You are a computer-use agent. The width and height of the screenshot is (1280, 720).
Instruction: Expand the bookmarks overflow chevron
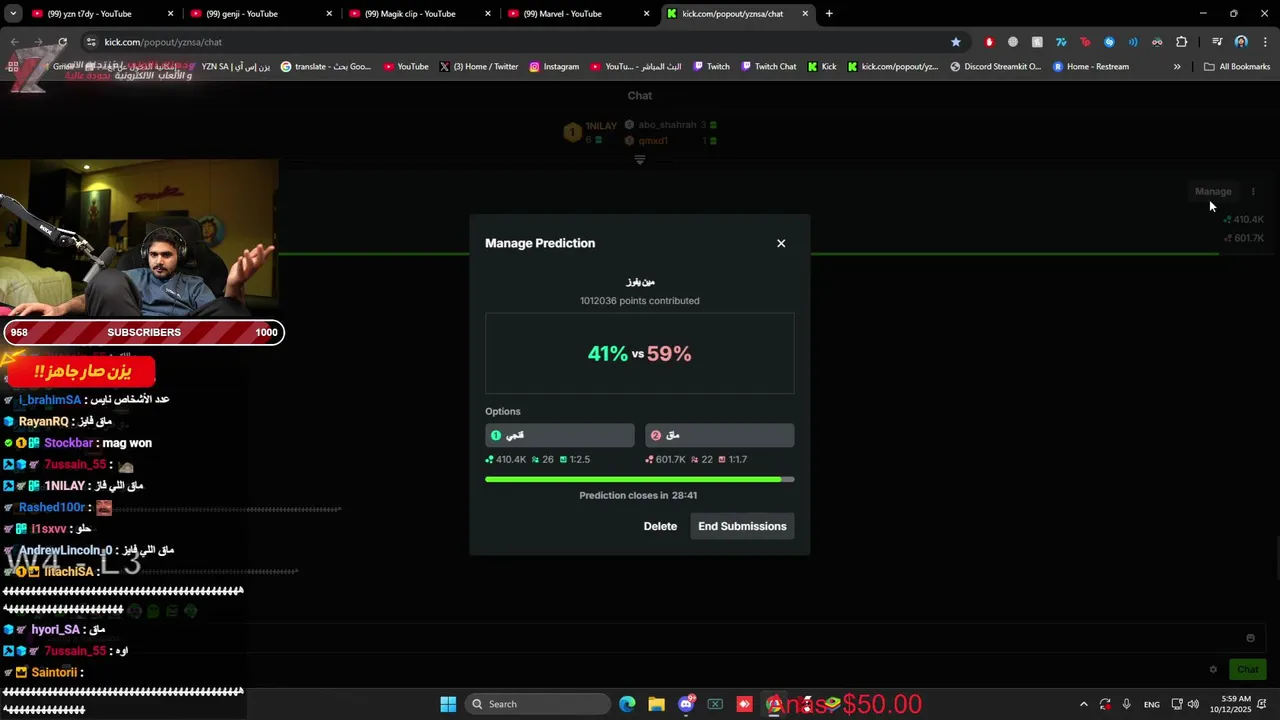pos(1177,67)
